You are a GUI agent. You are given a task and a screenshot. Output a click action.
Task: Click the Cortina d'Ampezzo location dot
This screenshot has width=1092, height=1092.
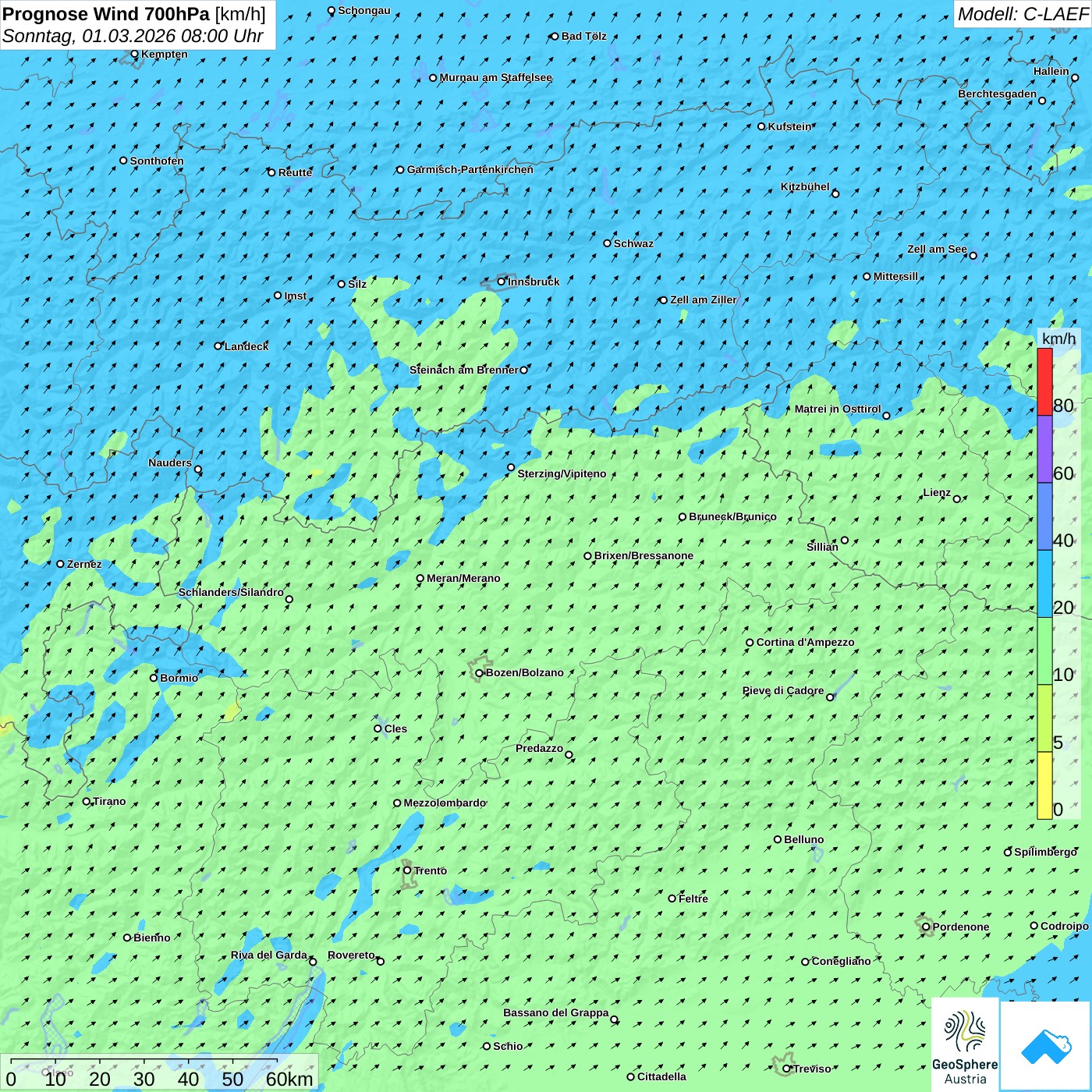[750, 643]
